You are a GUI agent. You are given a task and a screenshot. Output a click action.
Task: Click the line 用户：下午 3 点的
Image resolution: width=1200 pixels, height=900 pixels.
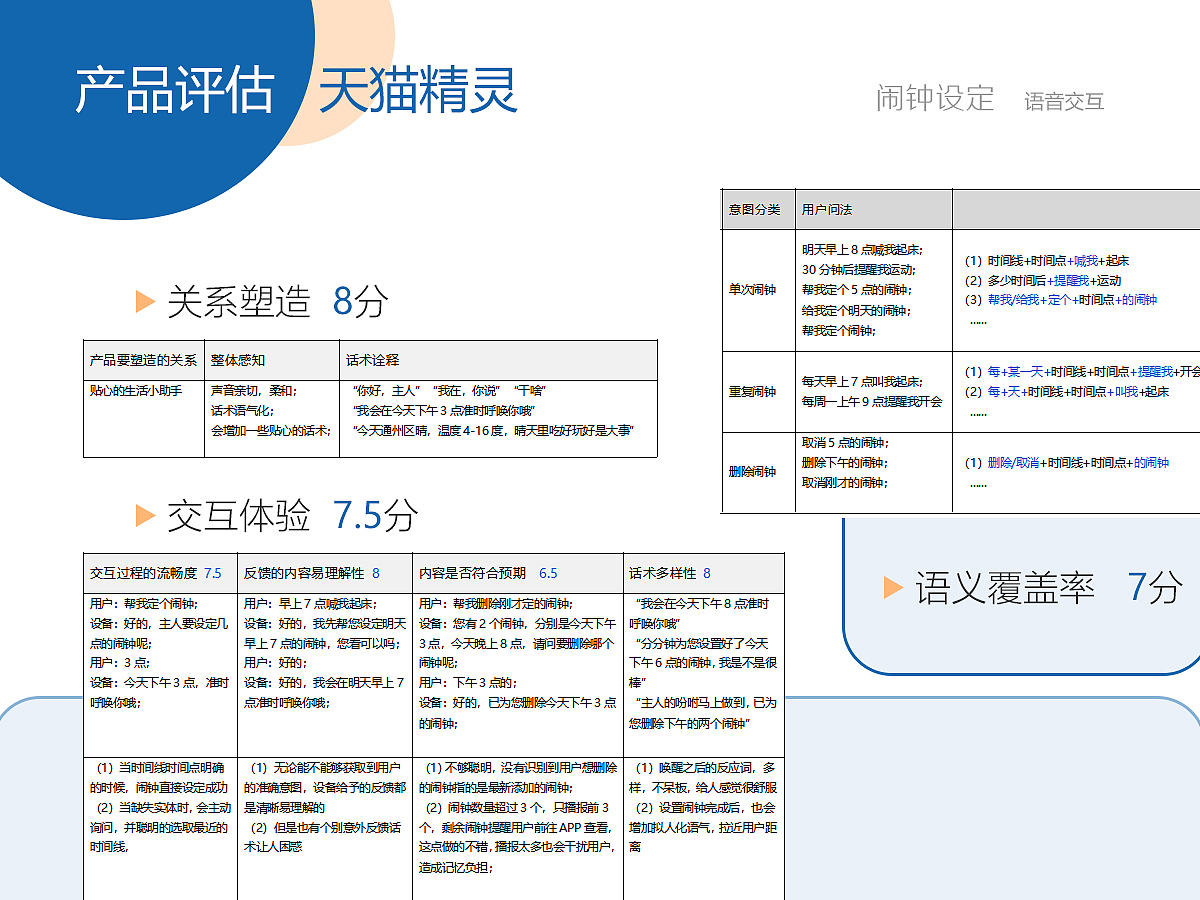[468, 682]
